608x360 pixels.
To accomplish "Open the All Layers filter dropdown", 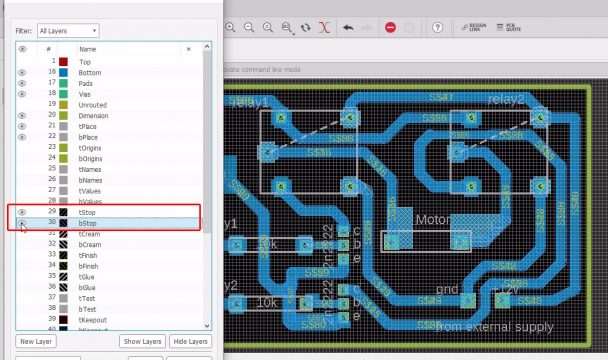I will click(68, 31).
